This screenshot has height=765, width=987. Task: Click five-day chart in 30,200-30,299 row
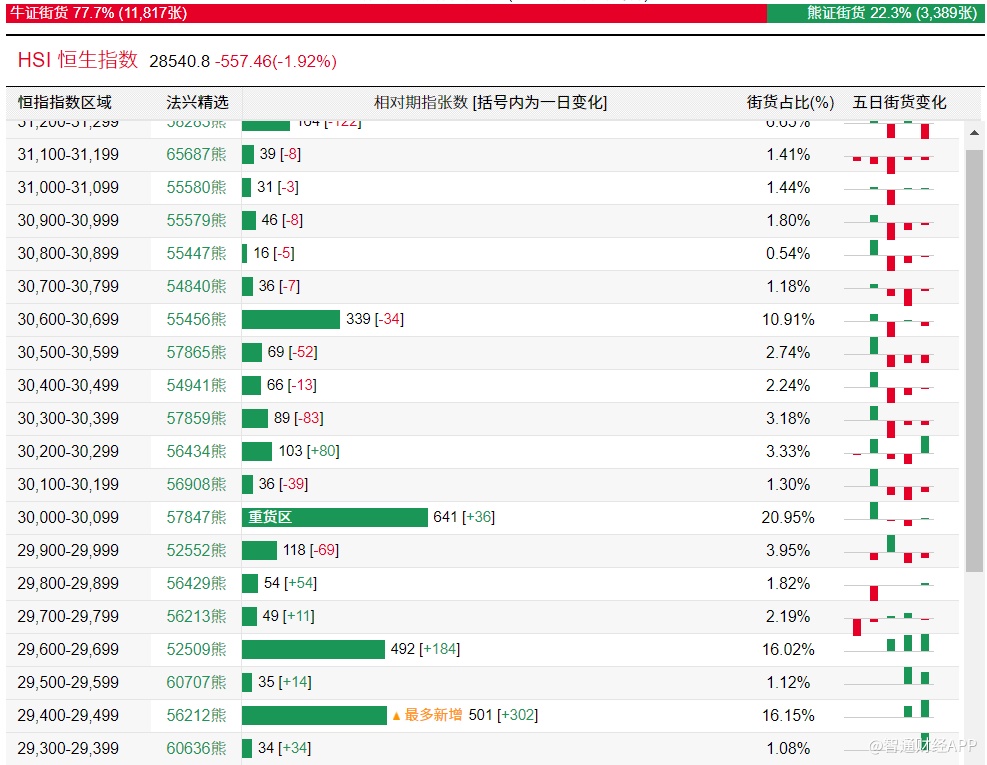point(891,452)
